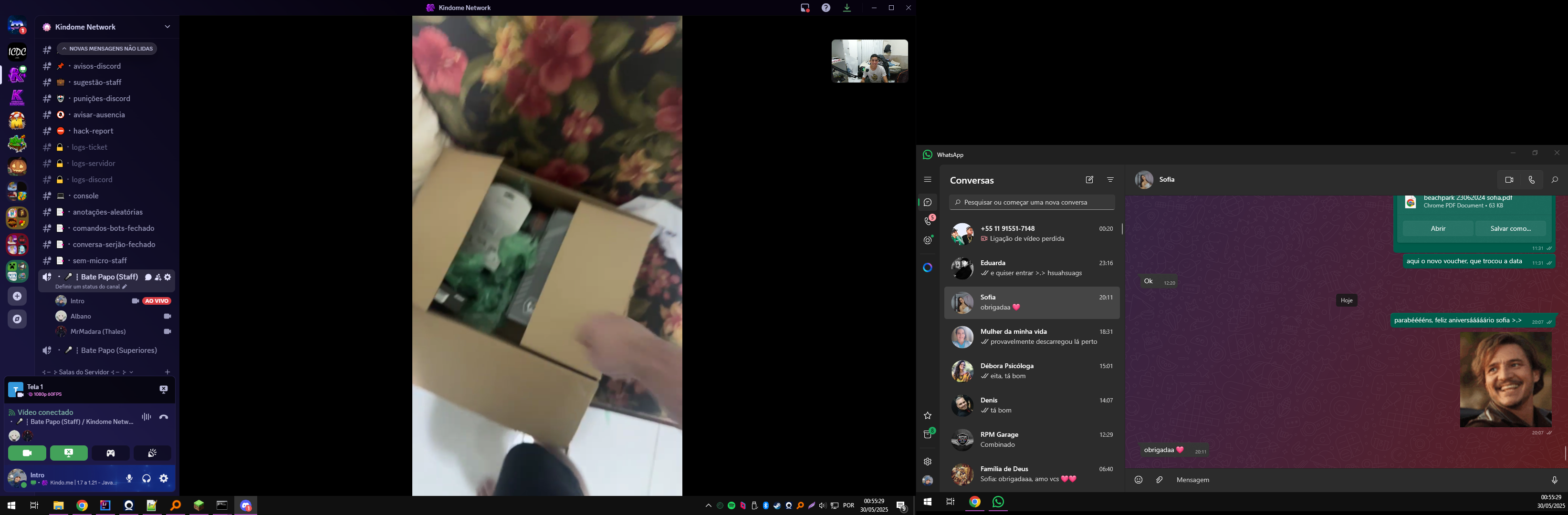Open noise suppression waveform icon
1568x515 pixels.
pyautogui.click(x=146, y=416)
